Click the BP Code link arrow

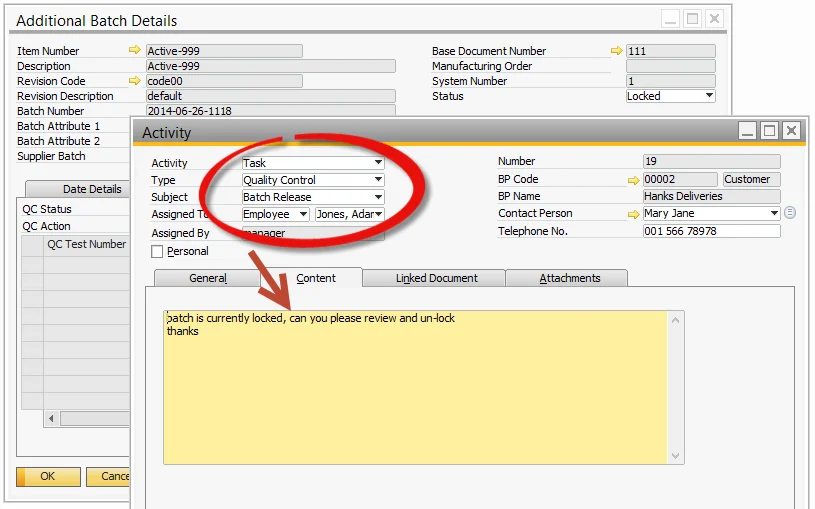coord(633,180)
